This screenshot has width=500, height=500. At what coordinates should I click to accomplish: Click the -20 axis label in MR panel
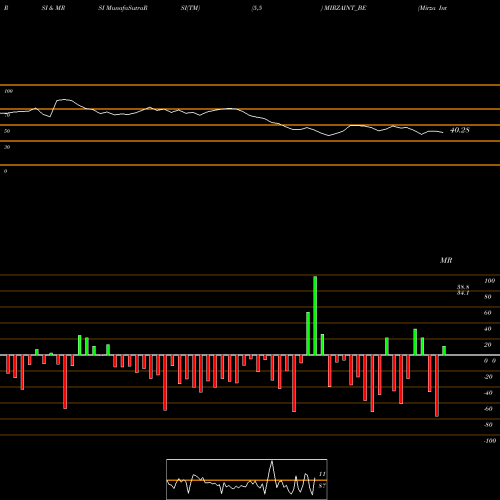(488, 377)
